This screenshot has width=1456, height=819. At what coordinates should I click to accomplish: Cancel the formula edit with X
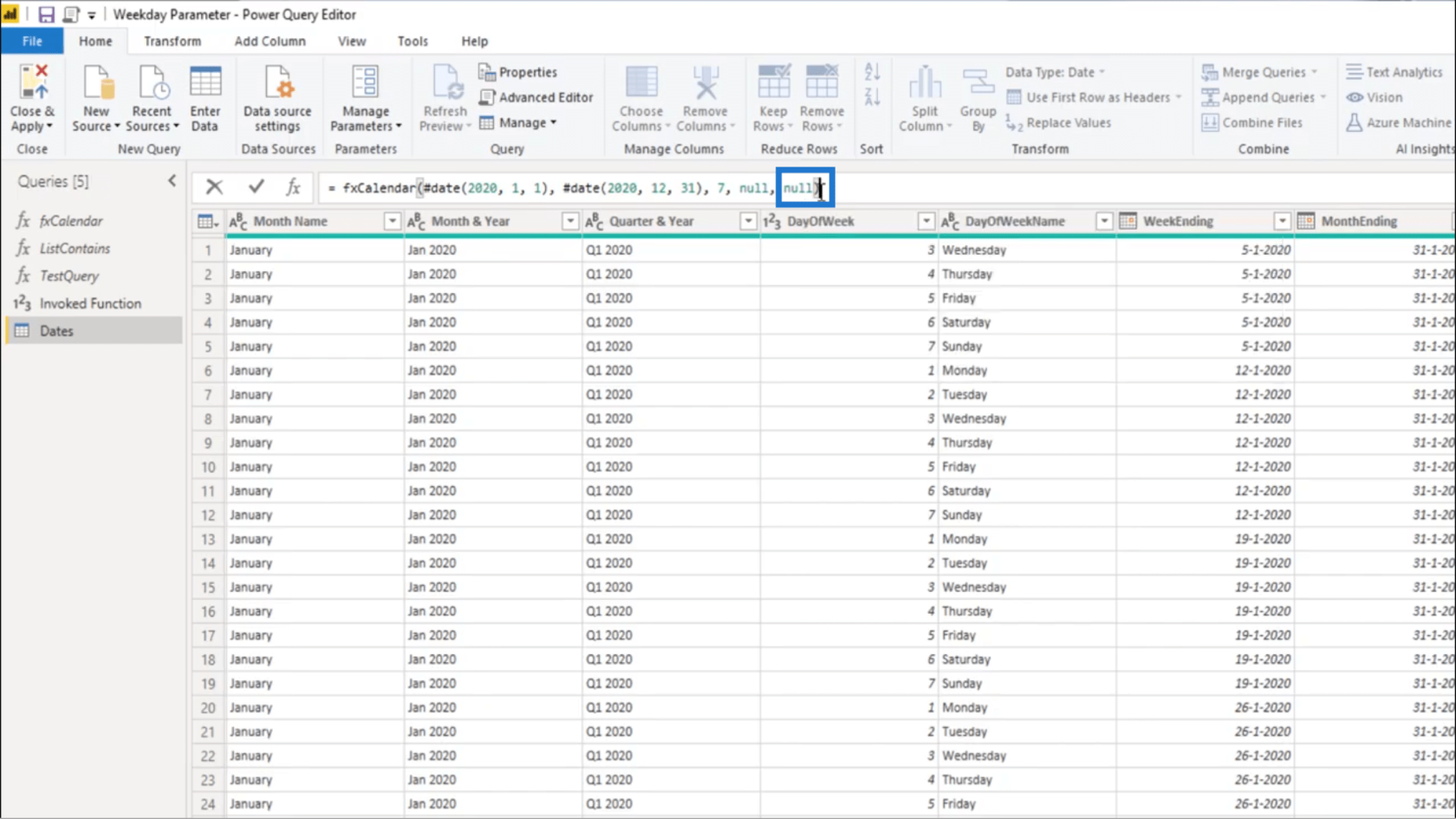coord(214,187)
